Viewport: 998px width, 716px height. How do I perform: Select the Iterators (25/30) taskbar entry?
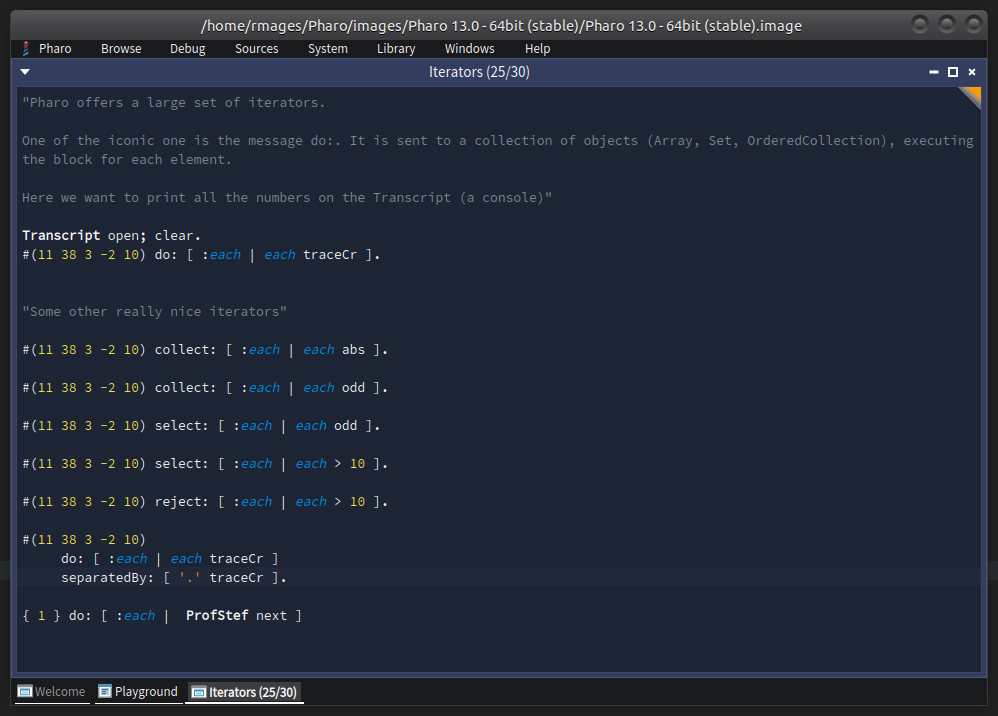[x=244, y=692]
